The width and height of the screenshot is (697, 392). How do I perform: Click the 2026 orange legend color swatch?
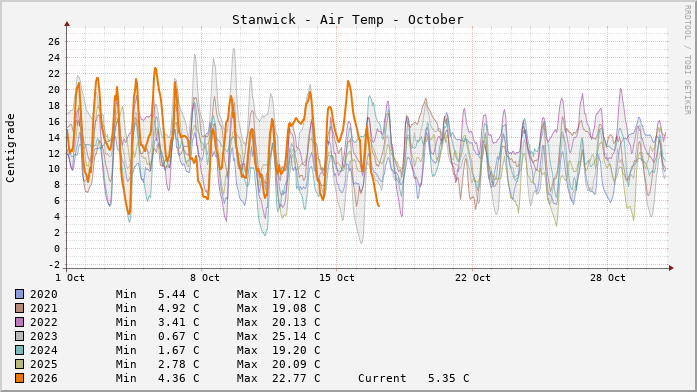[x=20, y=378]
